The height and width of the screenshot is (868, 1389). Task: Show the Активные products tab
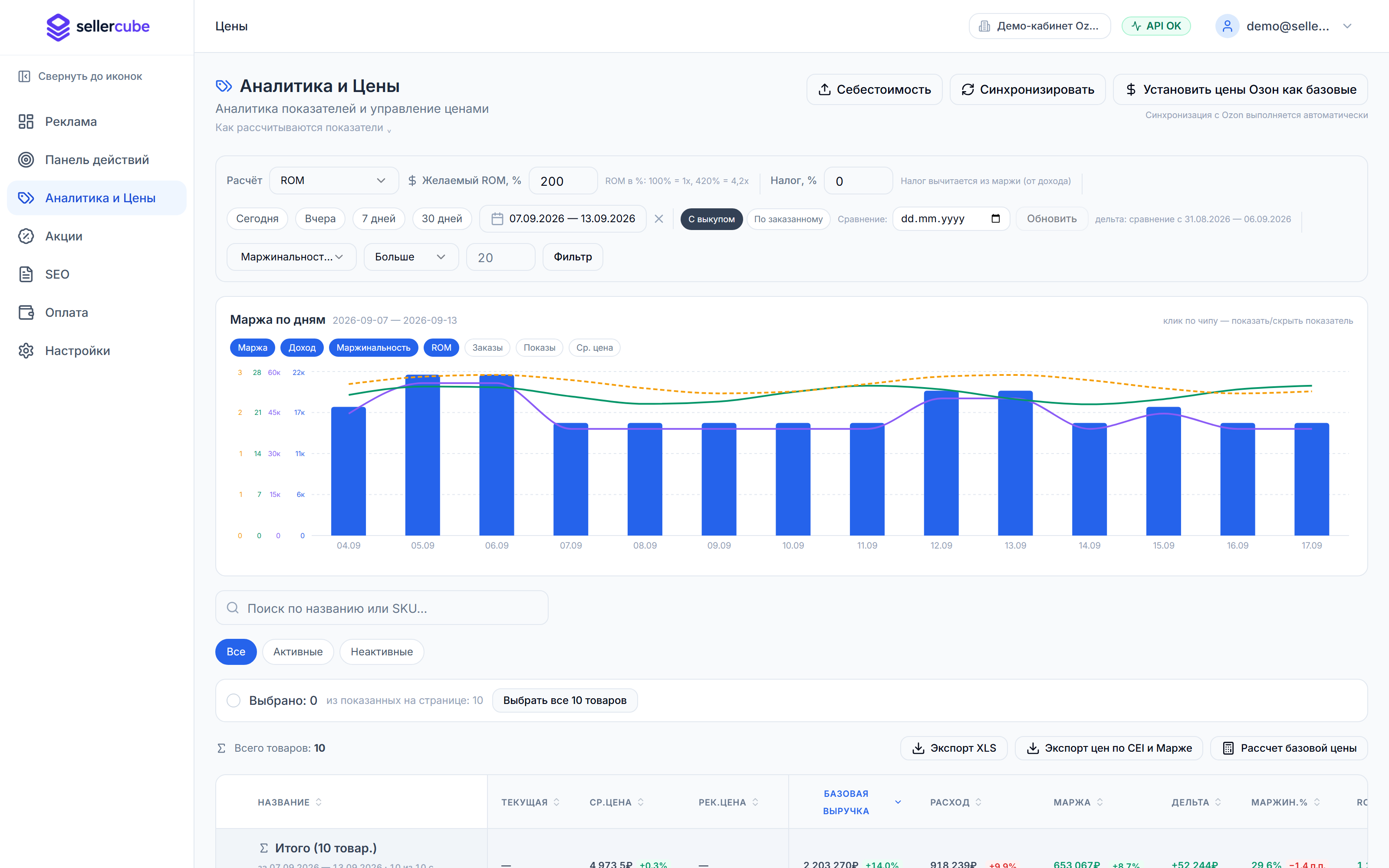pos(298,651)
